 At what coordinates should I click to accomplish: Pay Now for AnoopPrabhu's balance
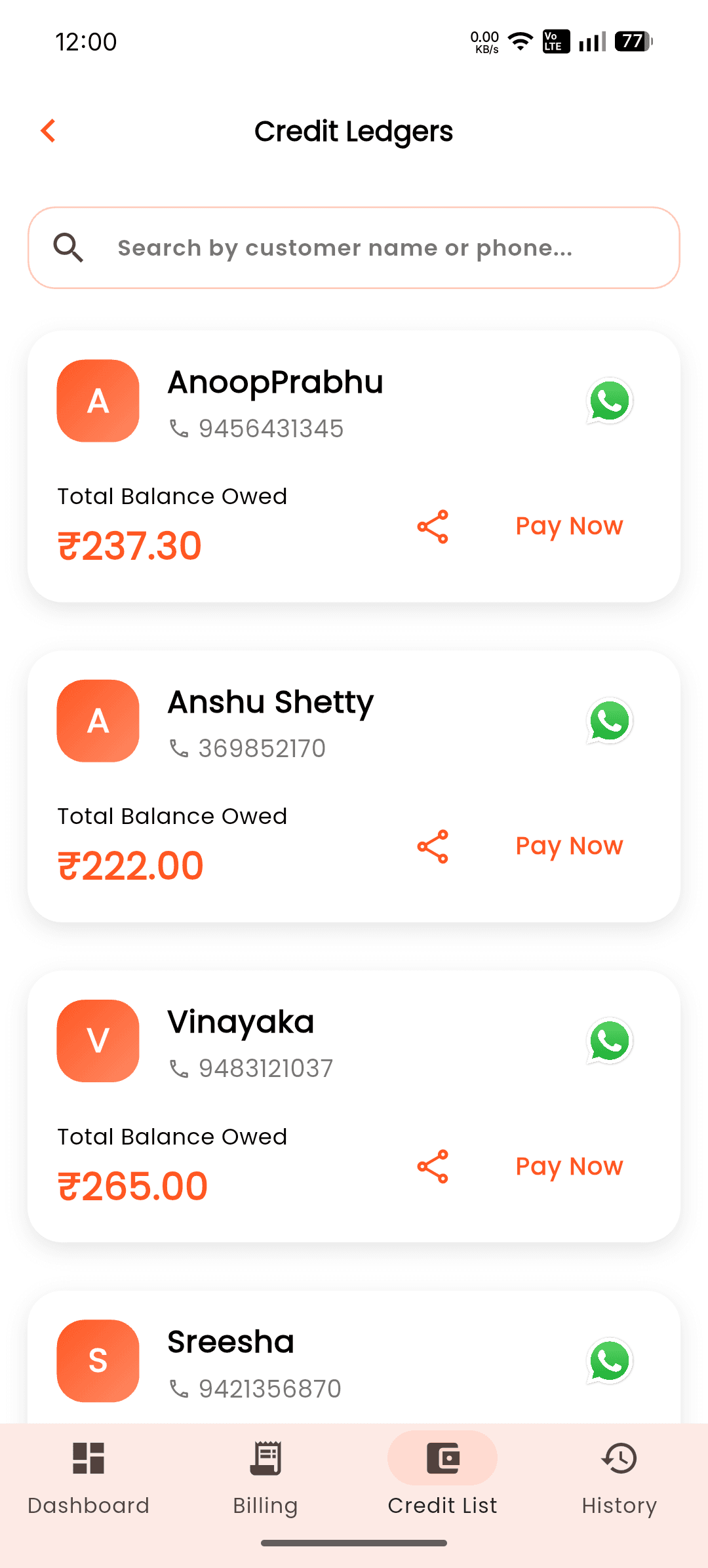(569, 526)
